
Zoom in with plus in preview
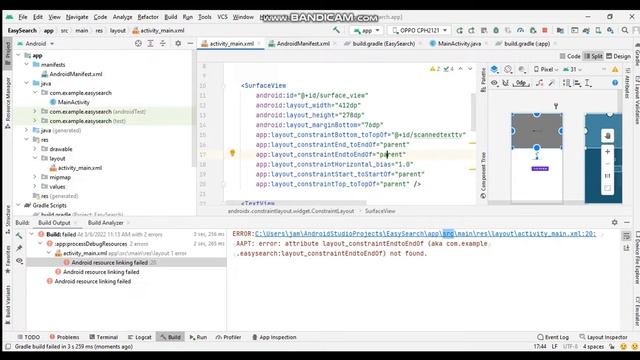(x=607, y=151)
